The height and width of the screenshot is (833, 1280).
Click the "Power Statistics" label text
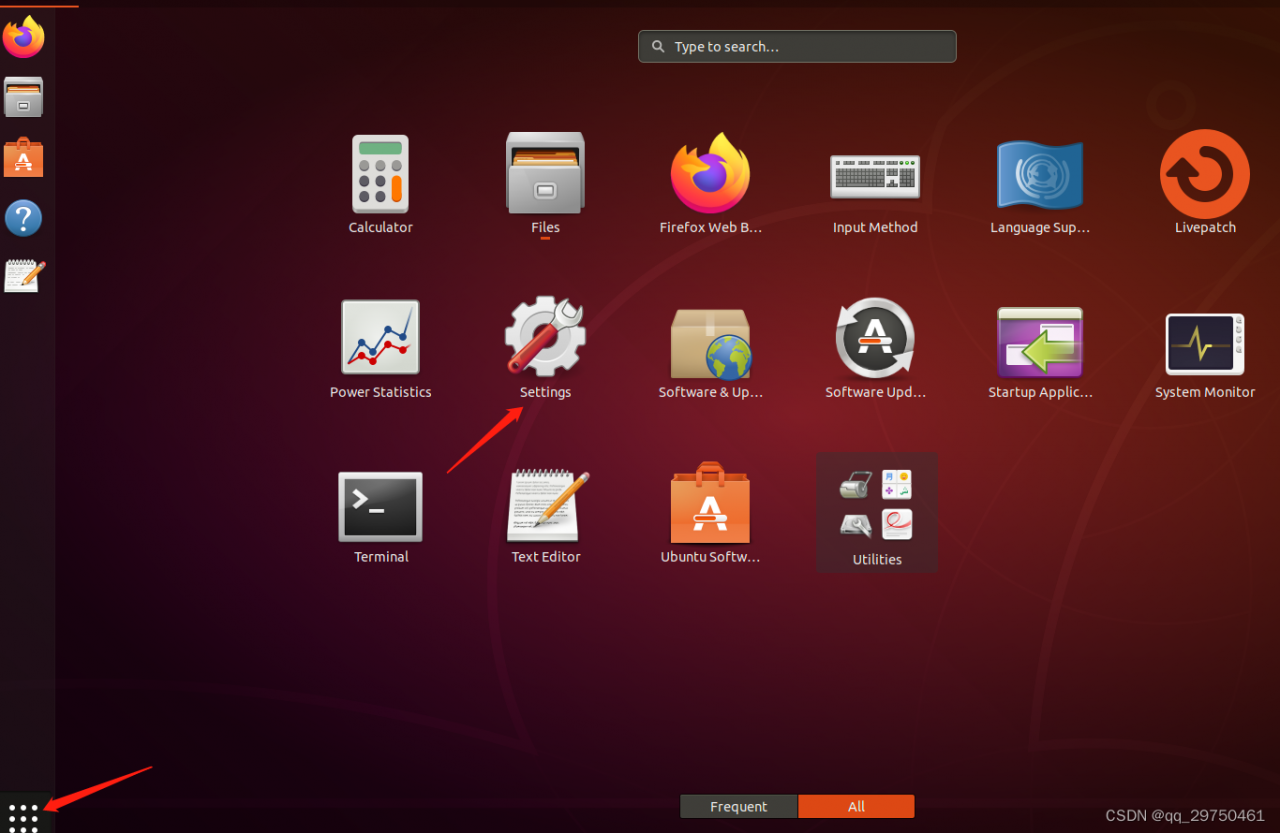381,393
